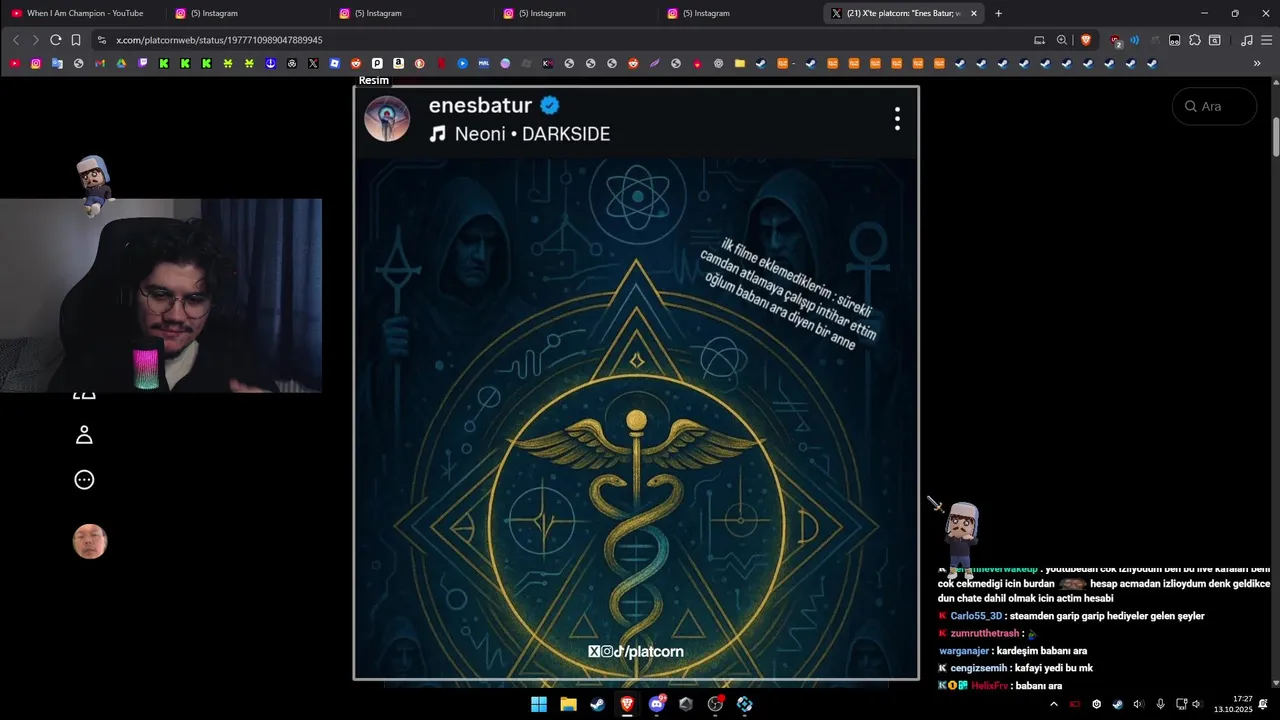Bookmark this page with the bookmark icon
Screen dimensions: 1280x720
76,40
